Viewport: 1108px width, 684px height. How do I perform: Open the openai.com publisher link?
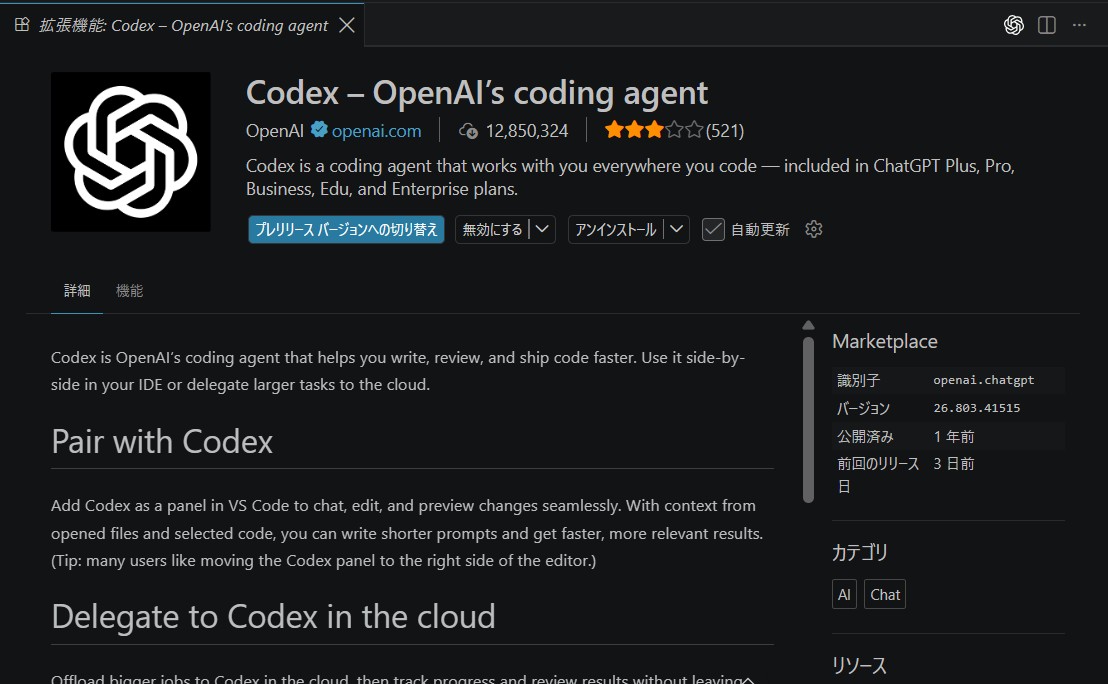click(377, 131)
